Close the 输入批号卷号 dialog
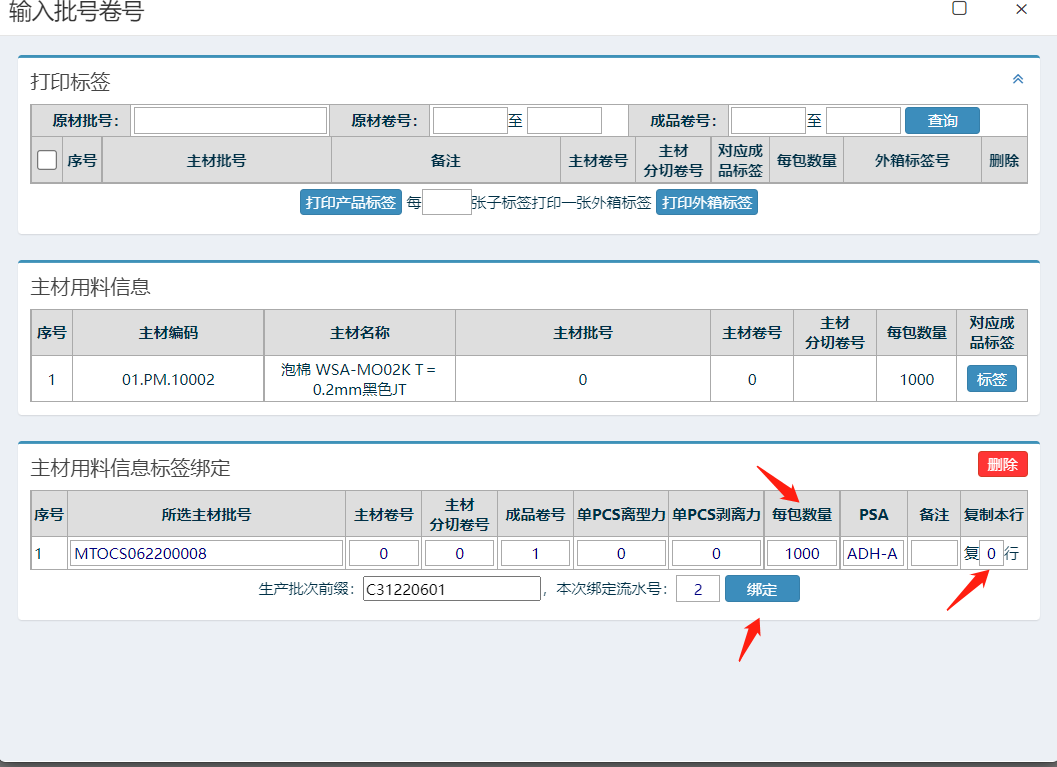 coord(1021,9)
